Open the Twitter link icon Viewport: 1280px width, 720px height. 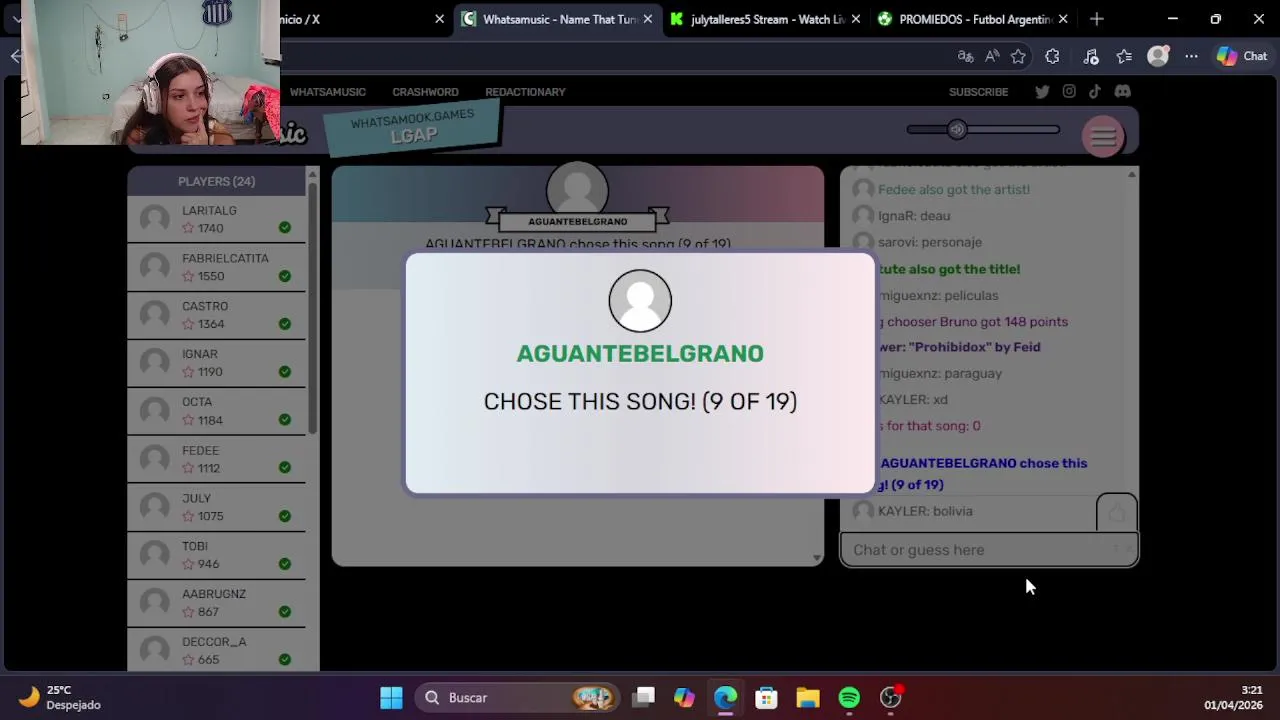tap(1042, 92)
